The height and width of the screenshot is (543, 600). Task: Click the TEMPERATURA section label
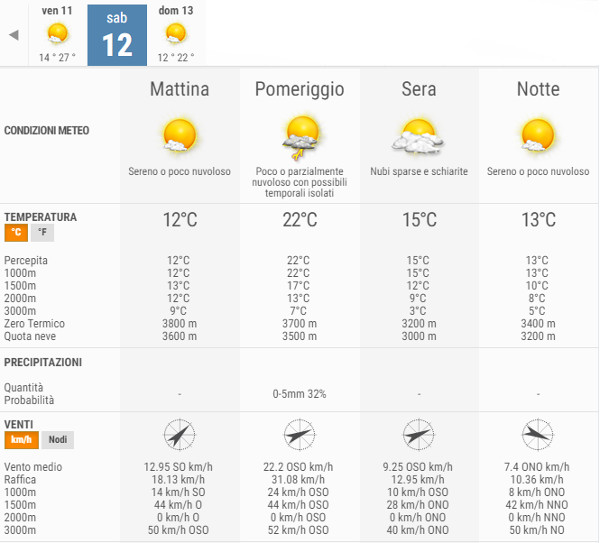(x=40, y=217)
